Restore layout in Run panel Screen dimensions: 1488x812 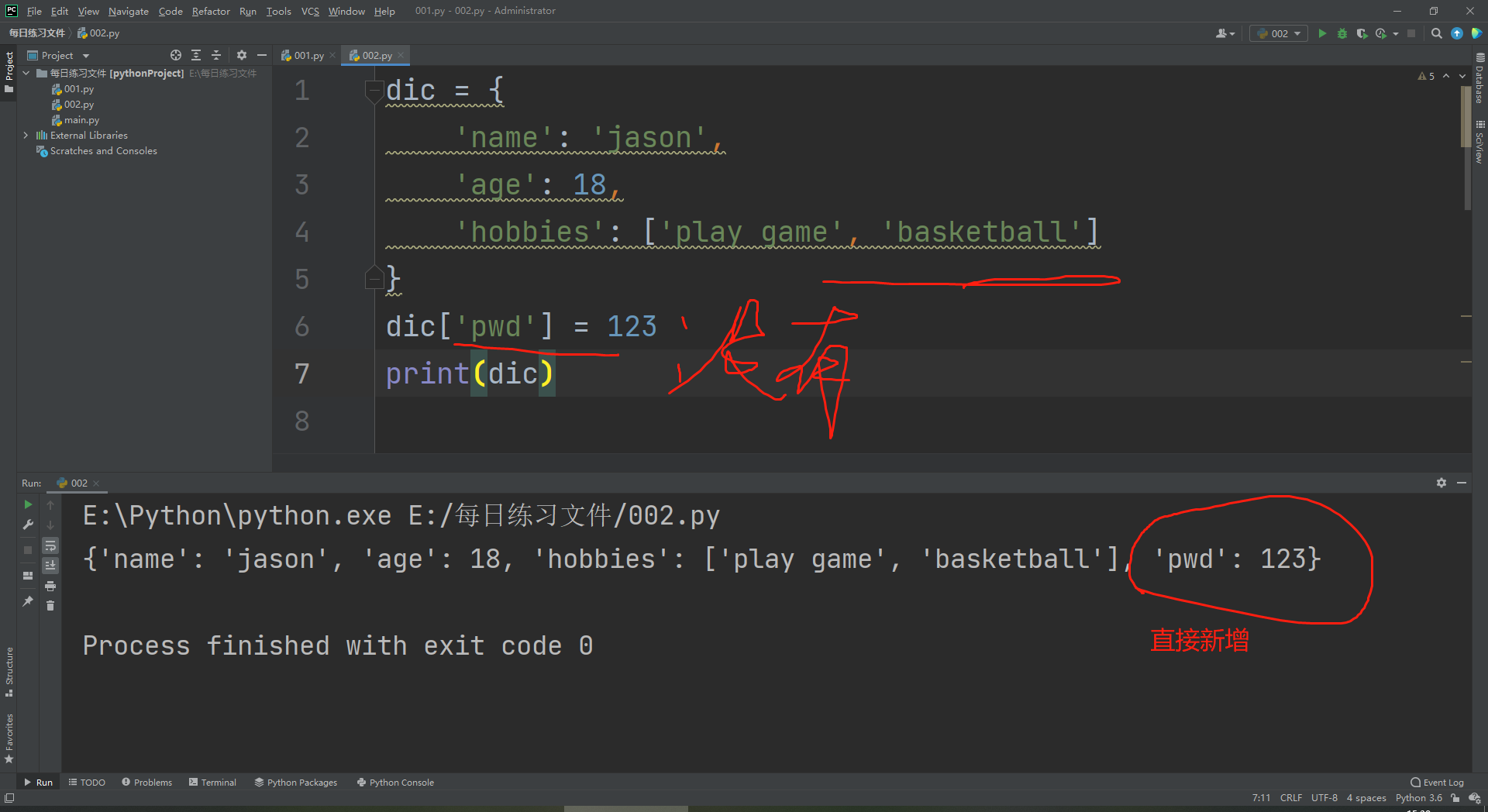(28, 576)
